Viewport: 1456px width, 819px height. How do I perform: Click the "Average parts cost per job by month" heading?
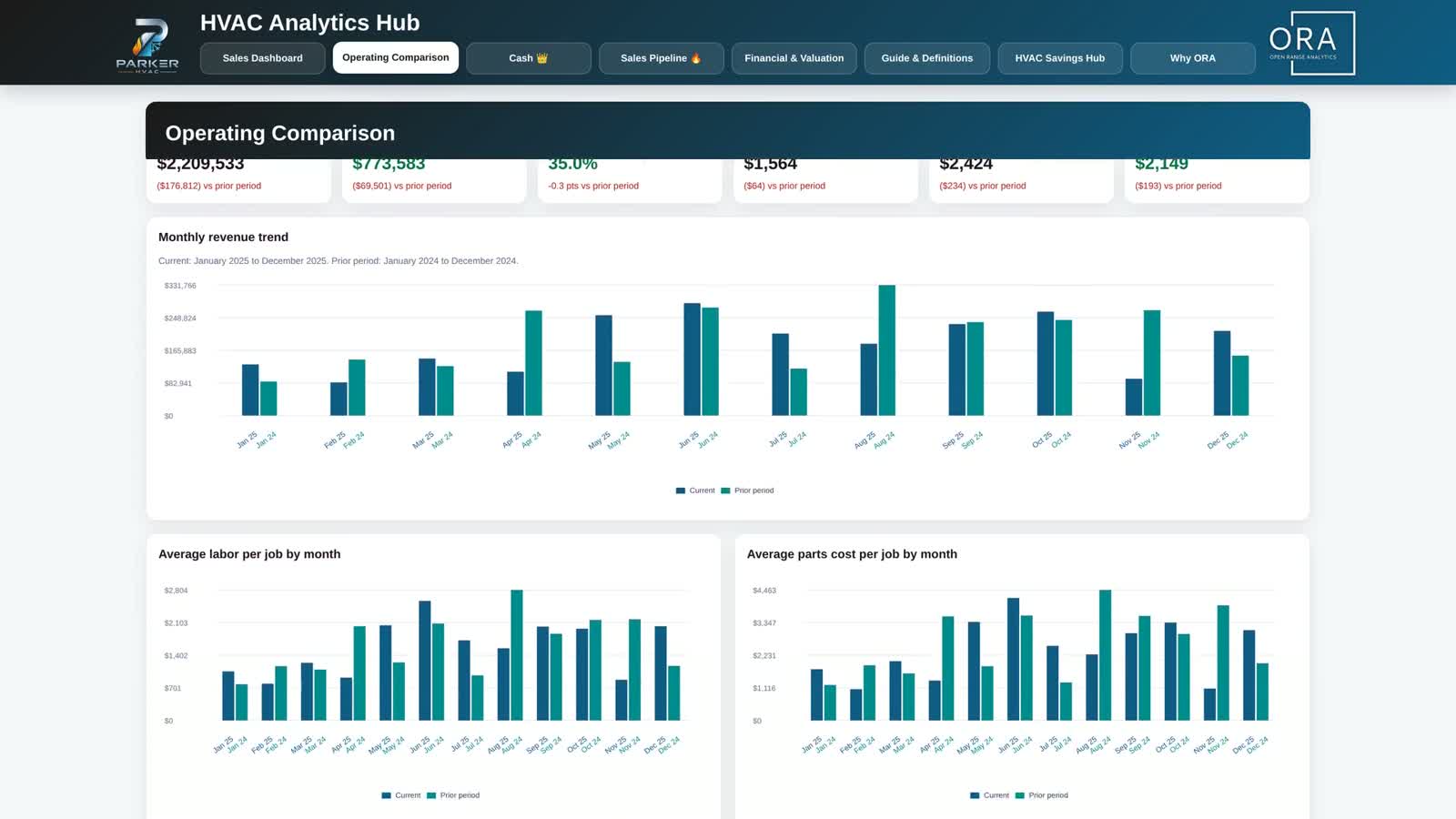[852, 554]
